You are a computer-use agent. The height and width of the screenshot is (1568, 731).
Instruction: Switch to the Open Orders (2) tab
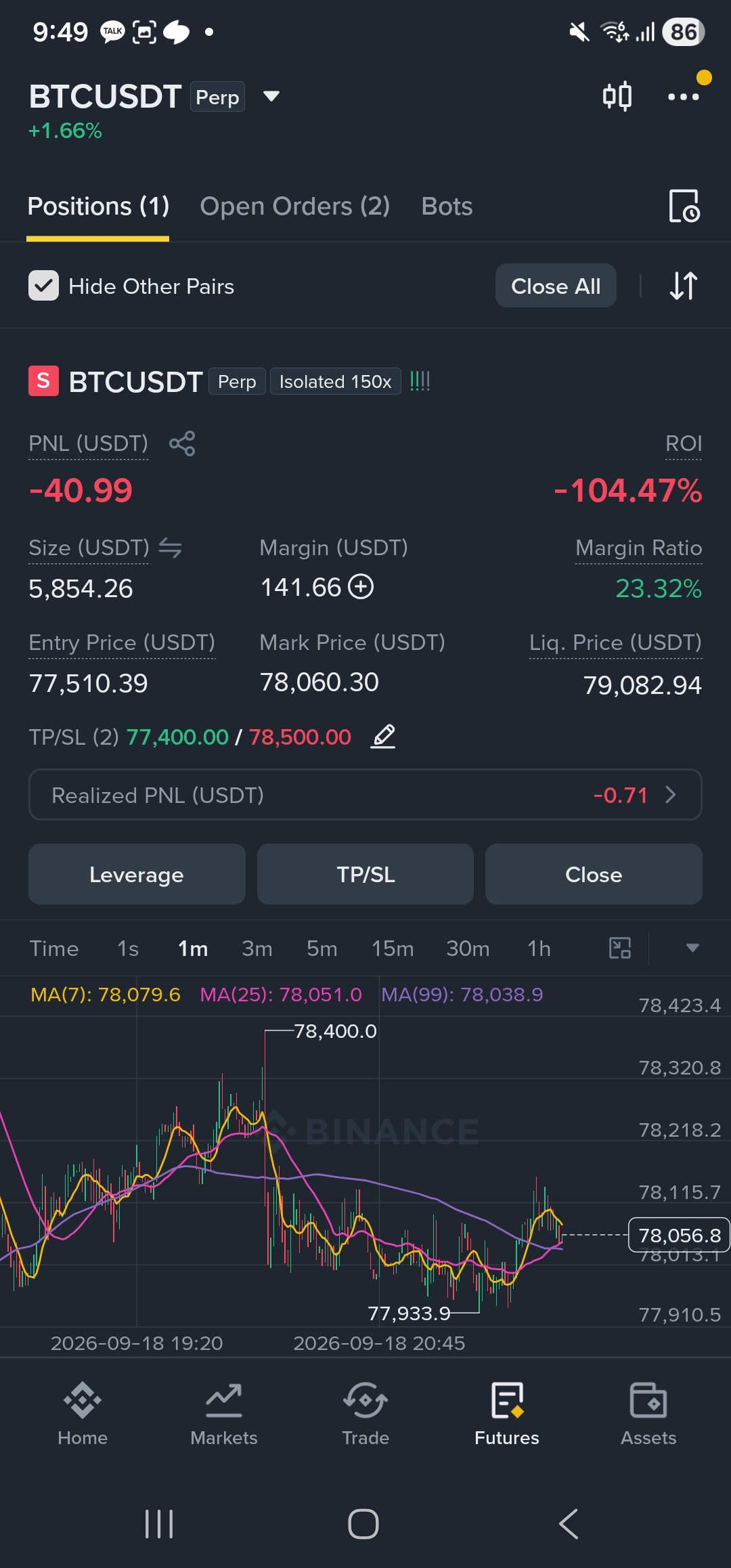[295, 206]
